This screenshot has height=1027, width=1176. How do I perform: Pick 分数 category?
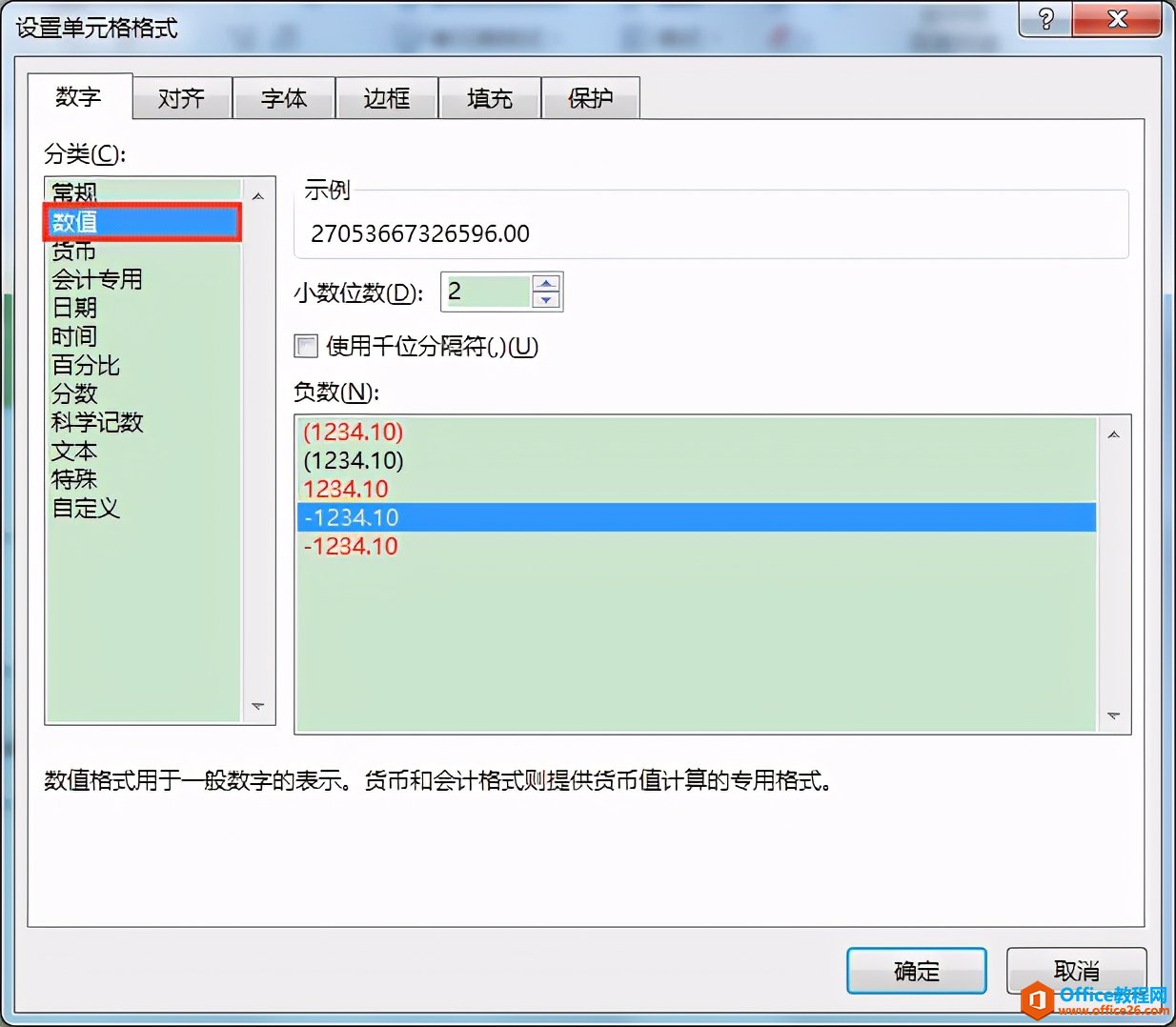pos(143,393)
